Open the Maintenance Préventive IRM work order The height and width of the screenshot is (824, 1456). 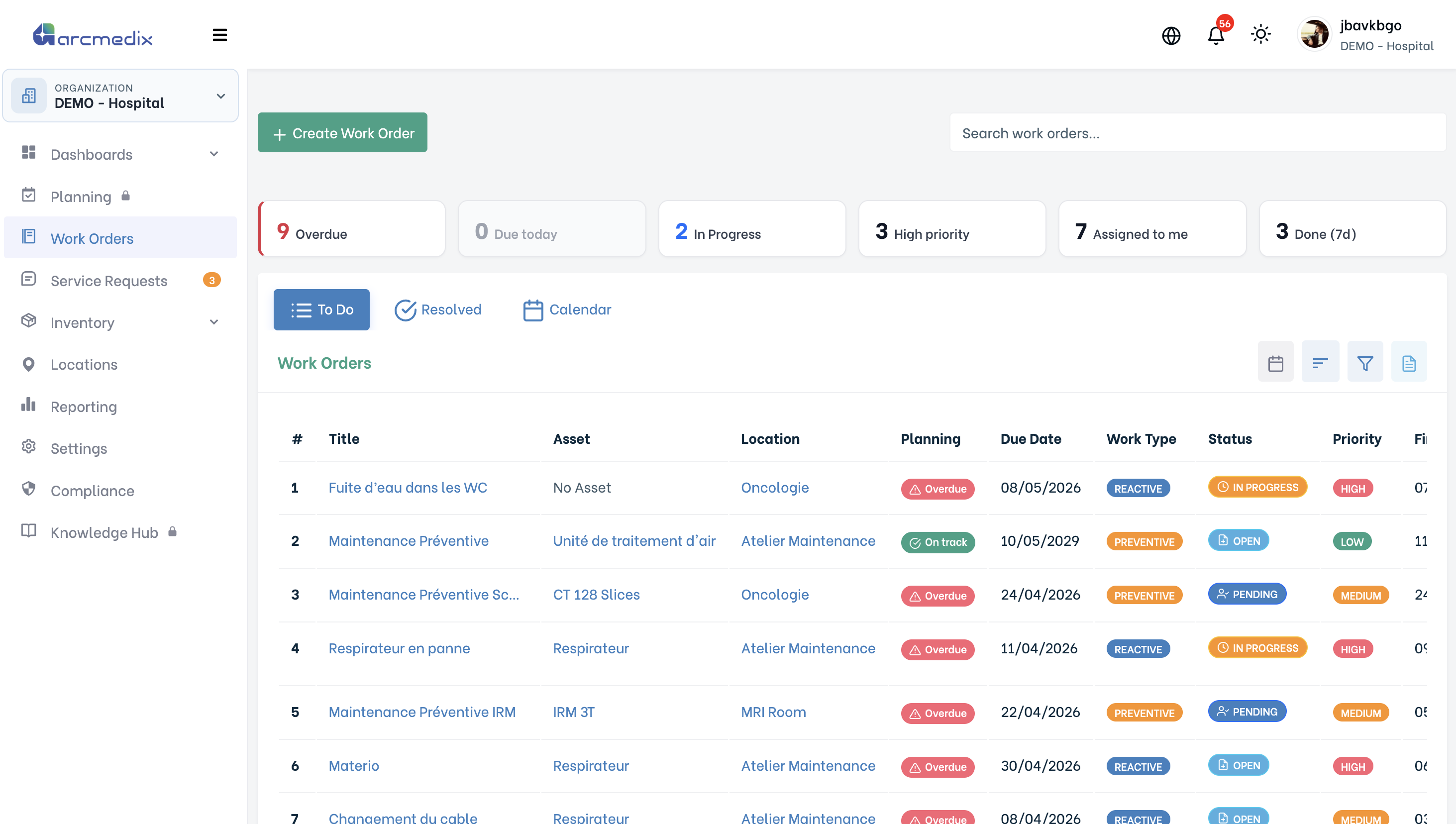422,712
